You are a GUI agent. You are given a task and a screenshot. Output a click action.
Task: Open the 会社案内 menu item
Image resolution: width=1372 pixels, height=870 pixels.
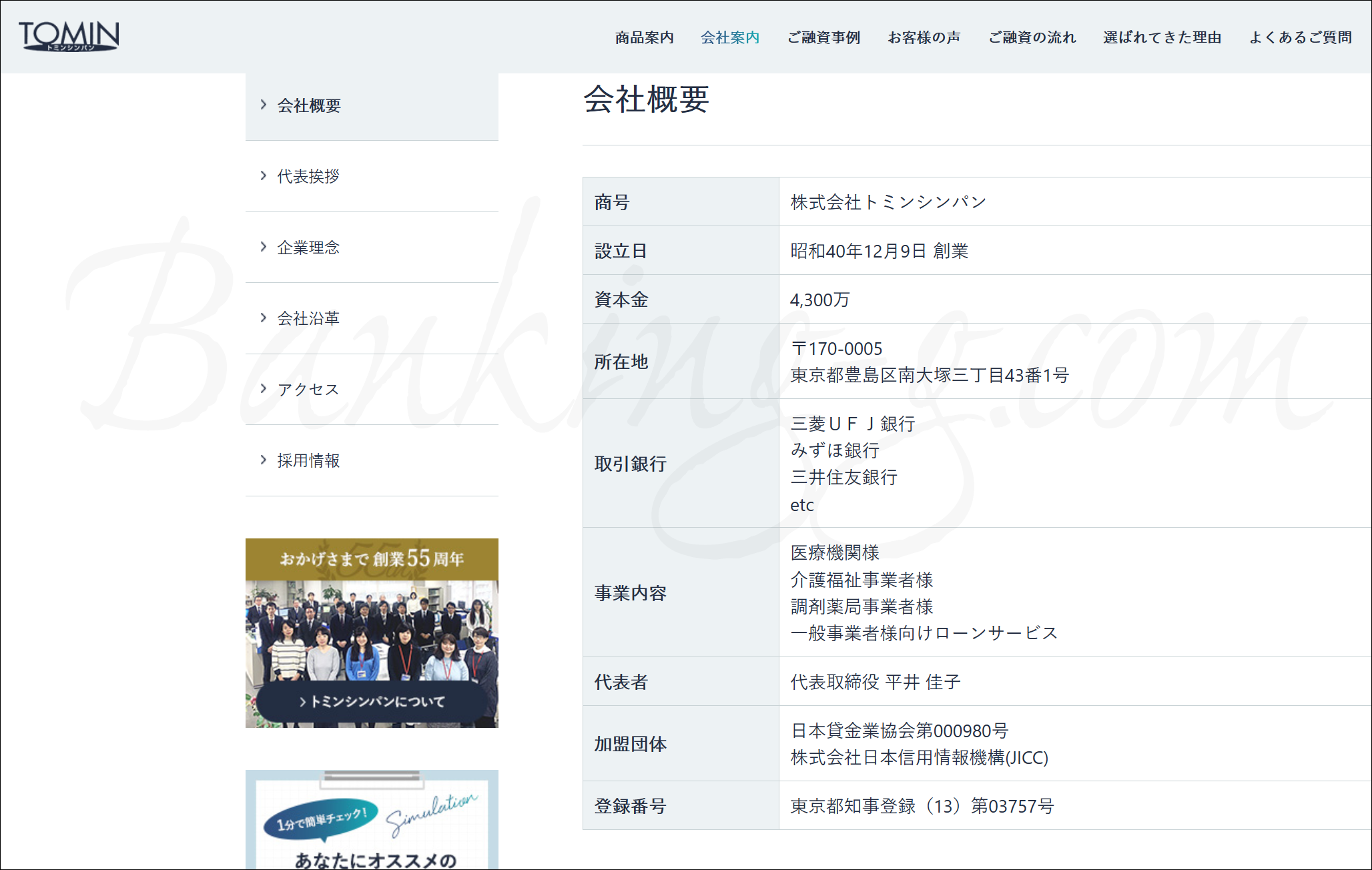730,37
